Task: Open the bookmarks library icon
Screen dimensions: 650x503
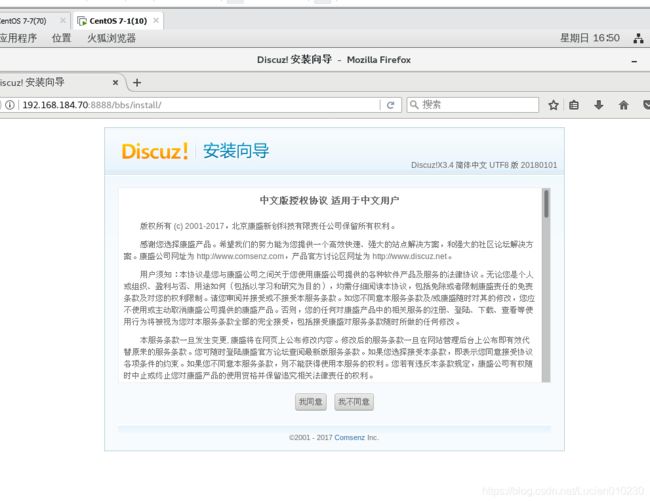Action: 574,105
